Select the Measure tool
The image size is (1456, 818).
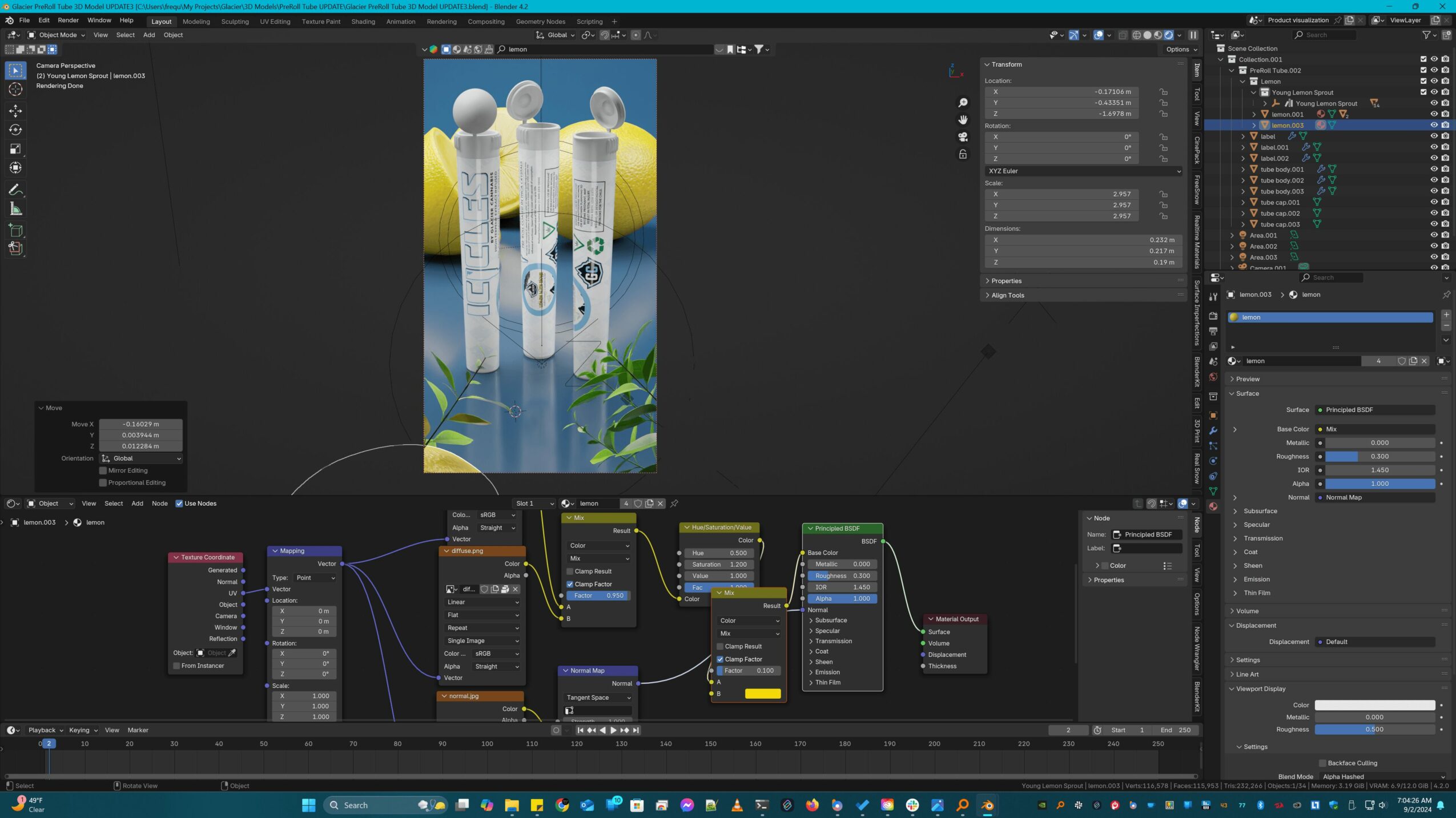click(x=15, y=209)
